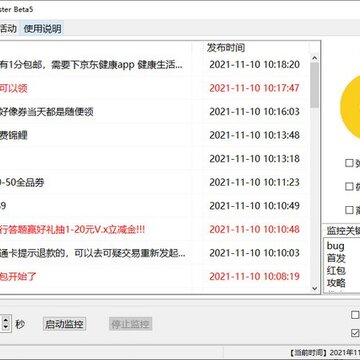Select the 红包 keyword
The height and width of the screenshot is (360, 360).
coord(336,271)
